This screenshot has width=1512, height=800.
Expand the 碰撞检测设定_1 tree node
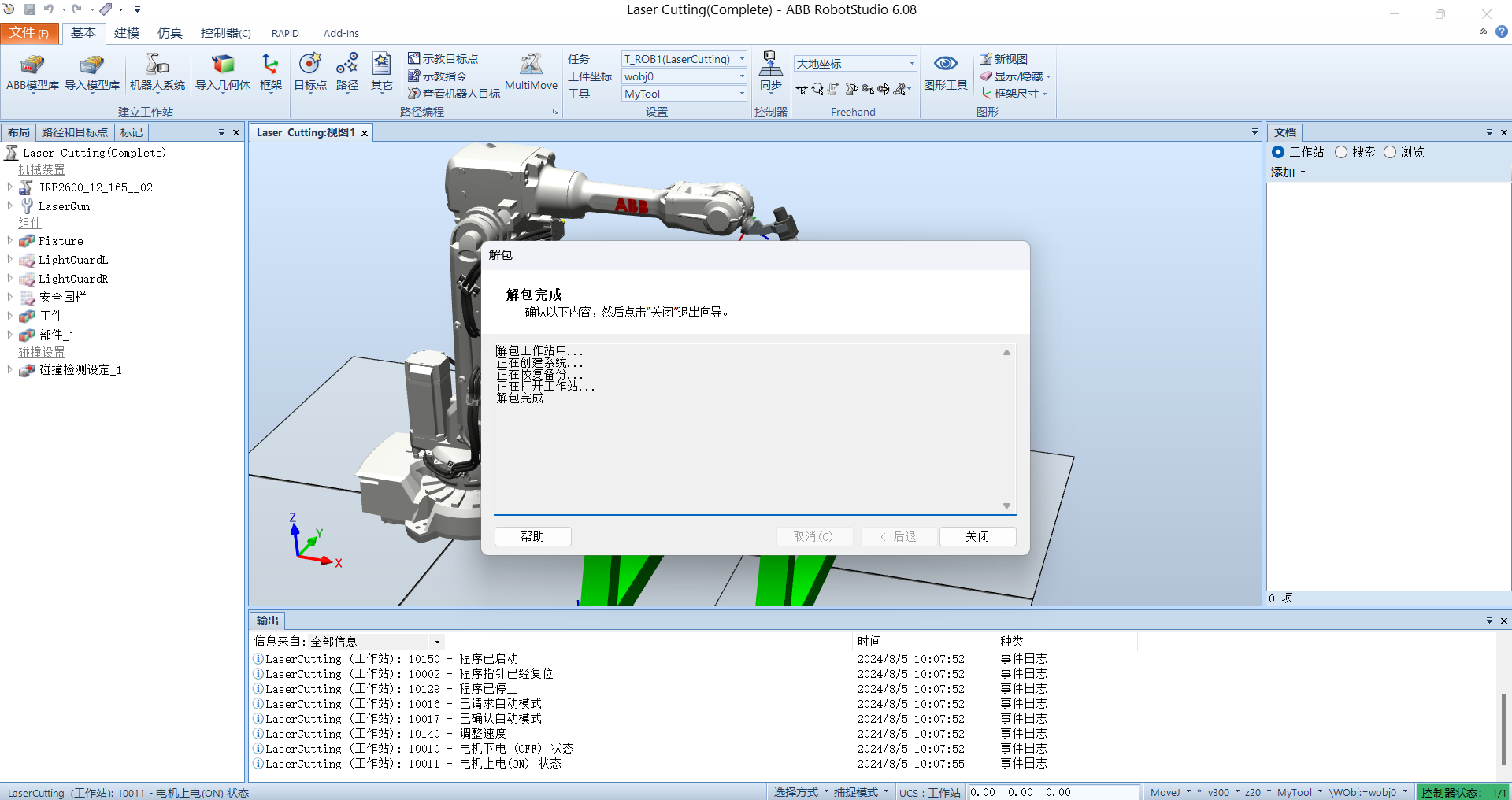coord(9,369)
